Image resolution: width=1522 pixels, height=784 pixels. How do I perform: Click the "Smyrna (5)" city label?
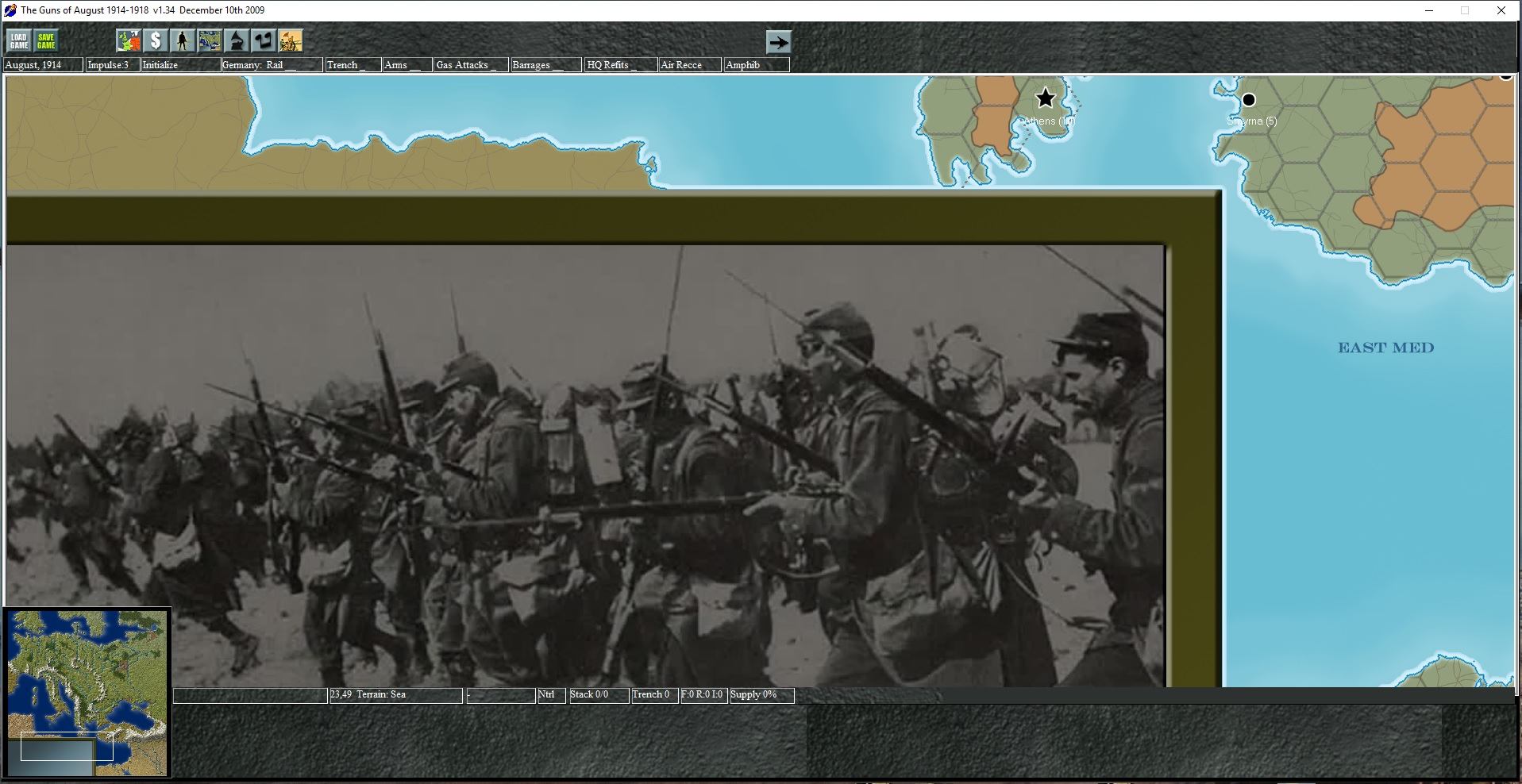(1252, 121)
